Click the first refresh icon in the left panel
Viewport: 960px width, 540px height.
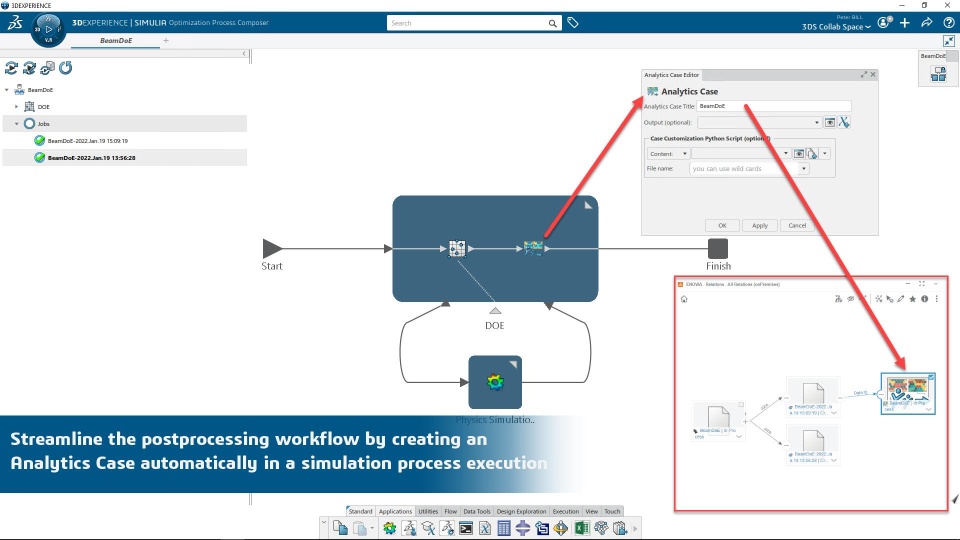[11, 68]
